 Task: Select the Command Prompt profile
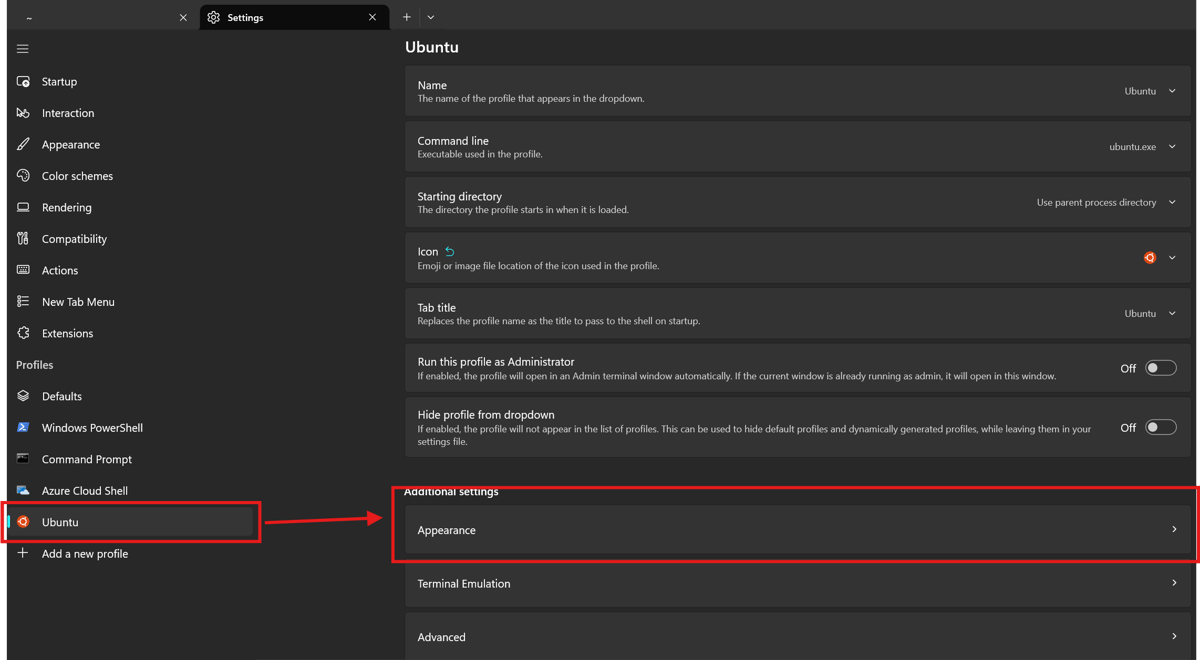click(x=131, y=459)
